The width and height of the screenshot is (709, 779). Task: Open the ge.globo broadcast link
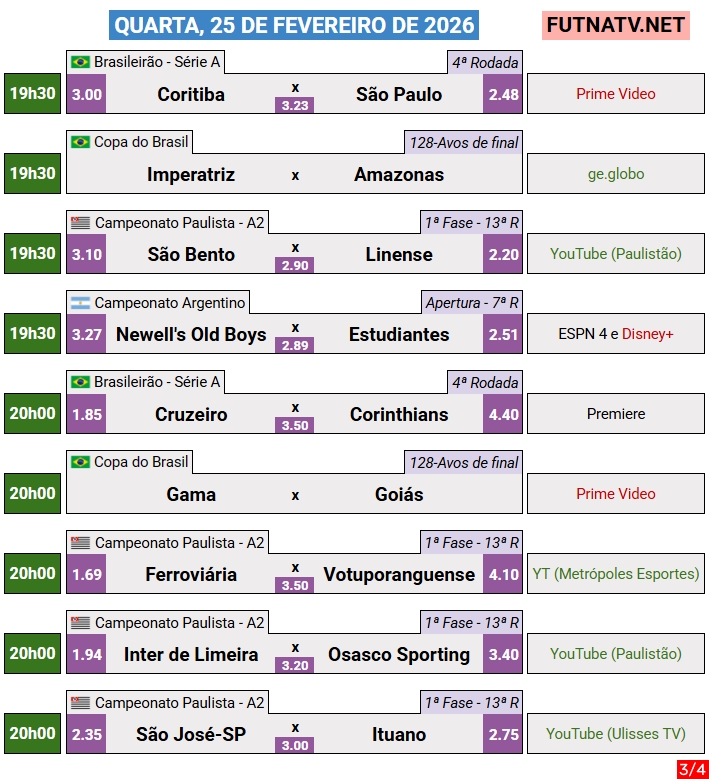pyautogui.click(x=616, y=174)
